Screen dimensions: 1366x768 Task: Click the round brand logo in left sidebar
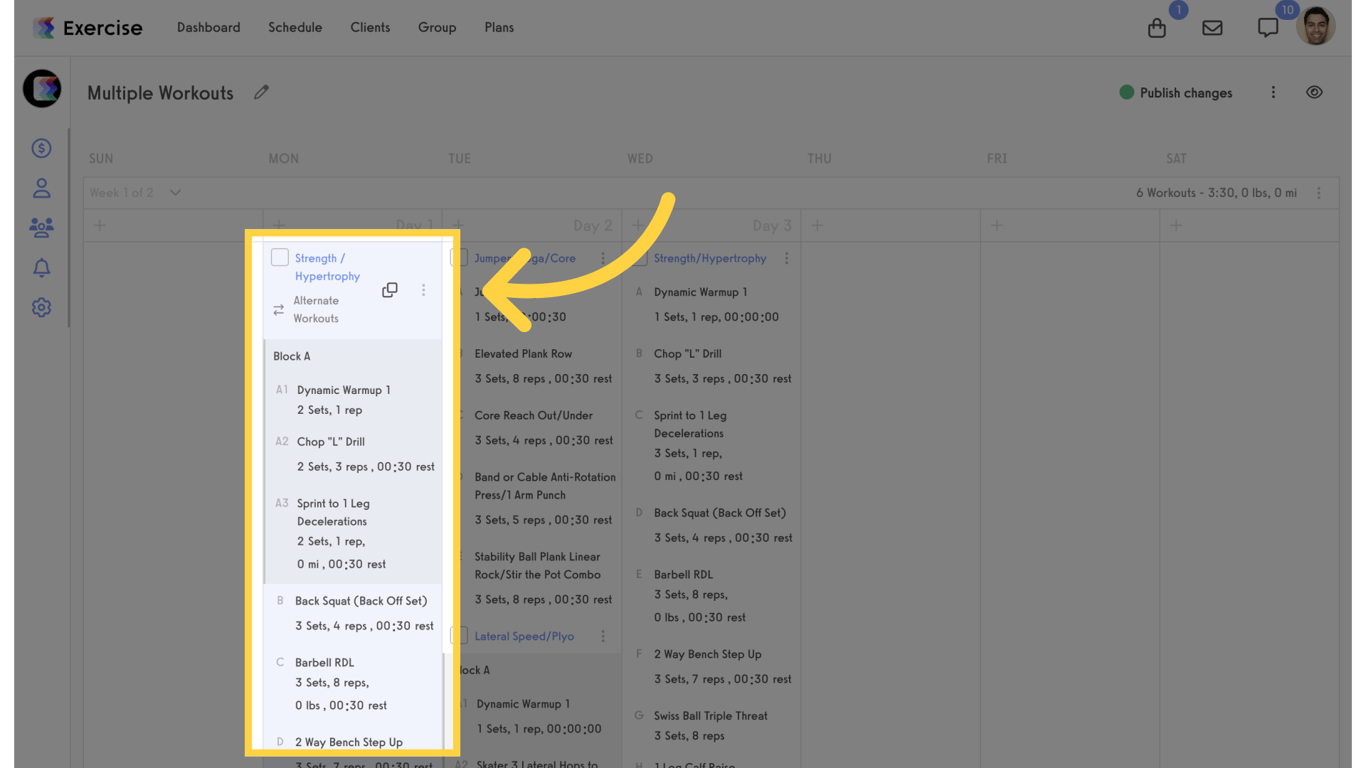42,88
